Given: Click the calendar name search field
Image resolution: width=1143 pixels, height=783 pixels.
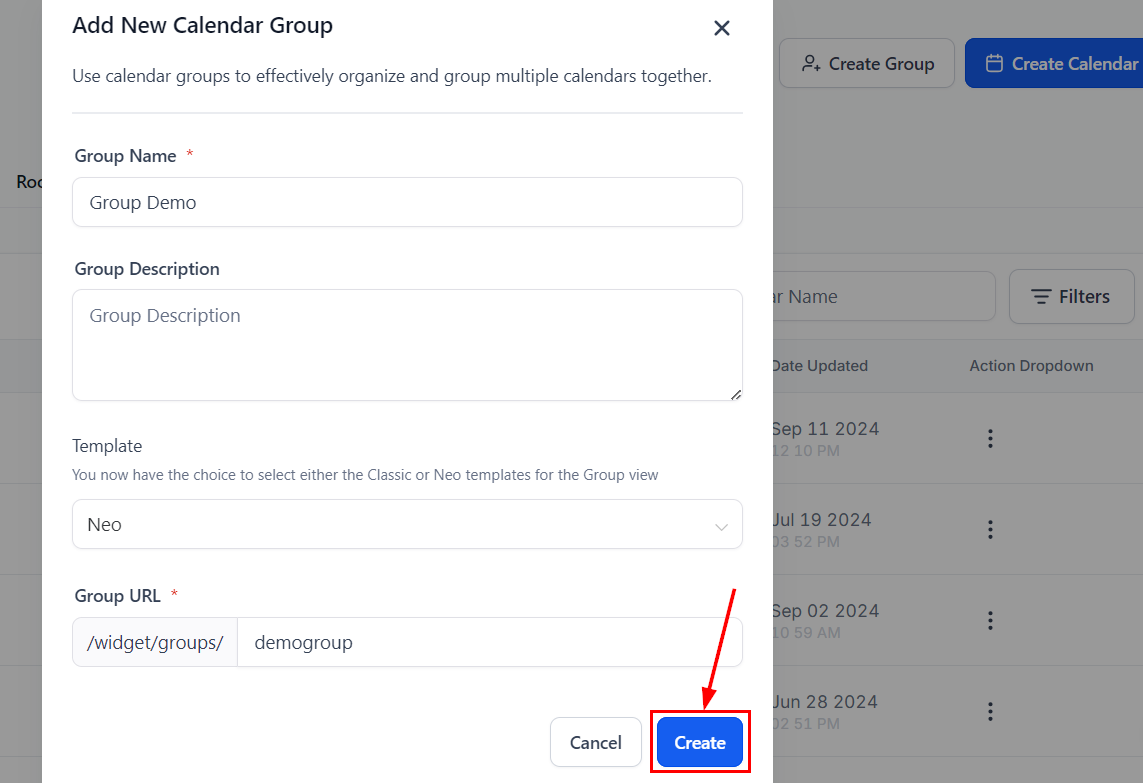Looking at the screenshot, I should (880, 297).
